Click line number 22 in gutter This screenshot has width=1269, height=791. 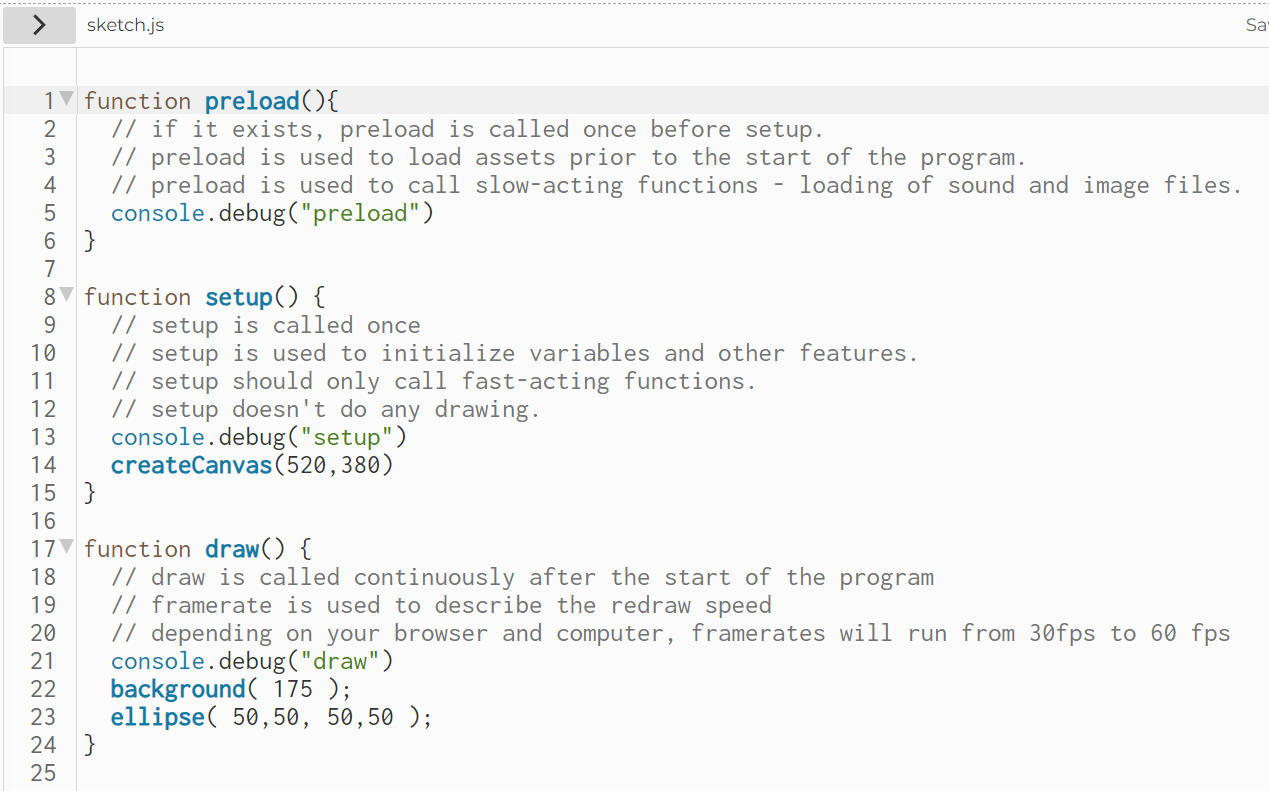point(43,689)
